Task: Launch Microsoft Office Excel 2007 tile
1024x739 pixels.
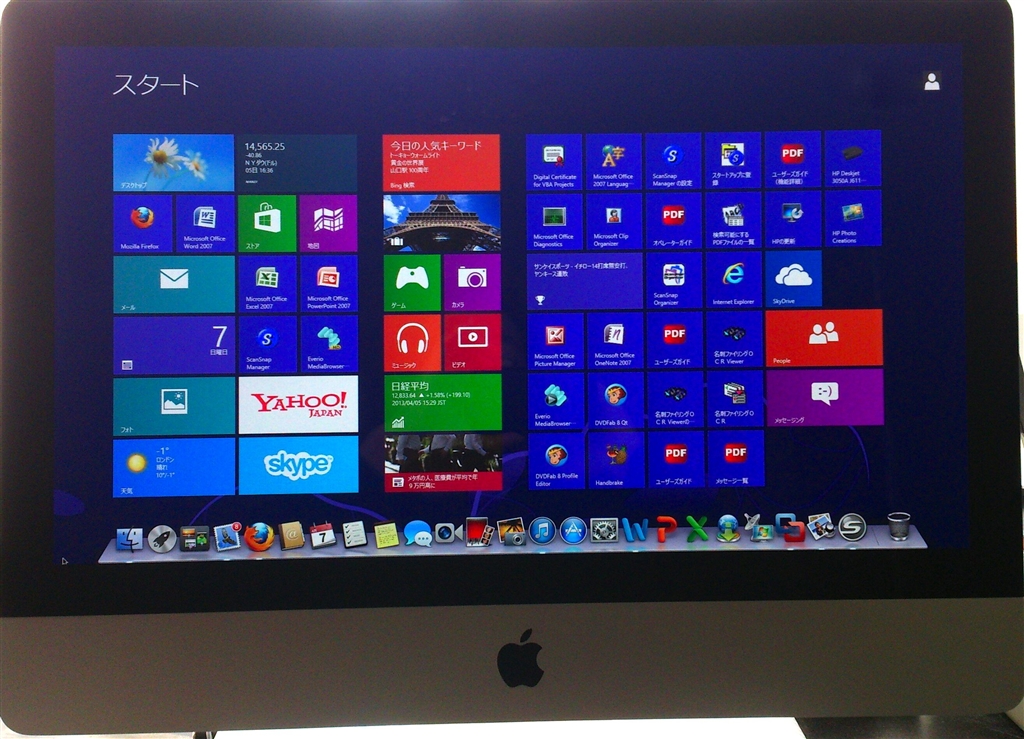Action: pos(267,283)
